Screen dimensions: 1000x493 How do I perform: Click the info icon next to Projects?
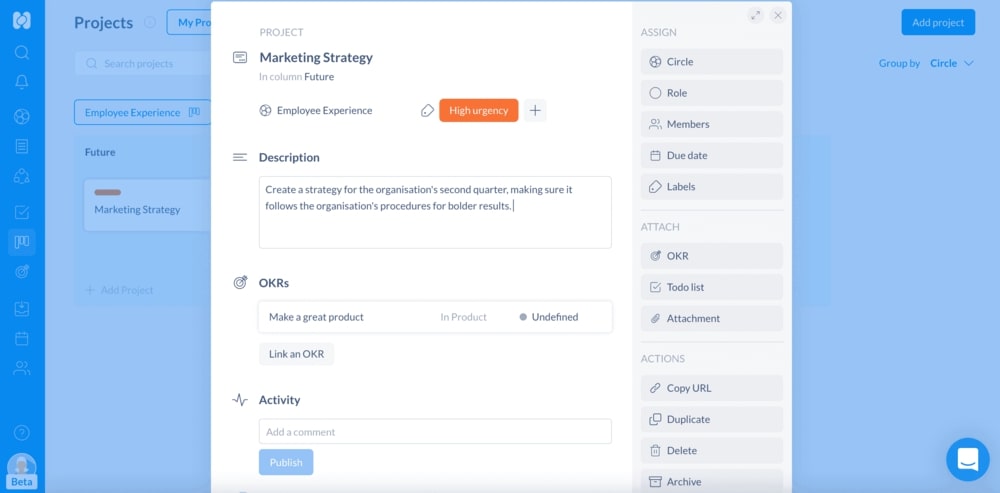(150, 22)
